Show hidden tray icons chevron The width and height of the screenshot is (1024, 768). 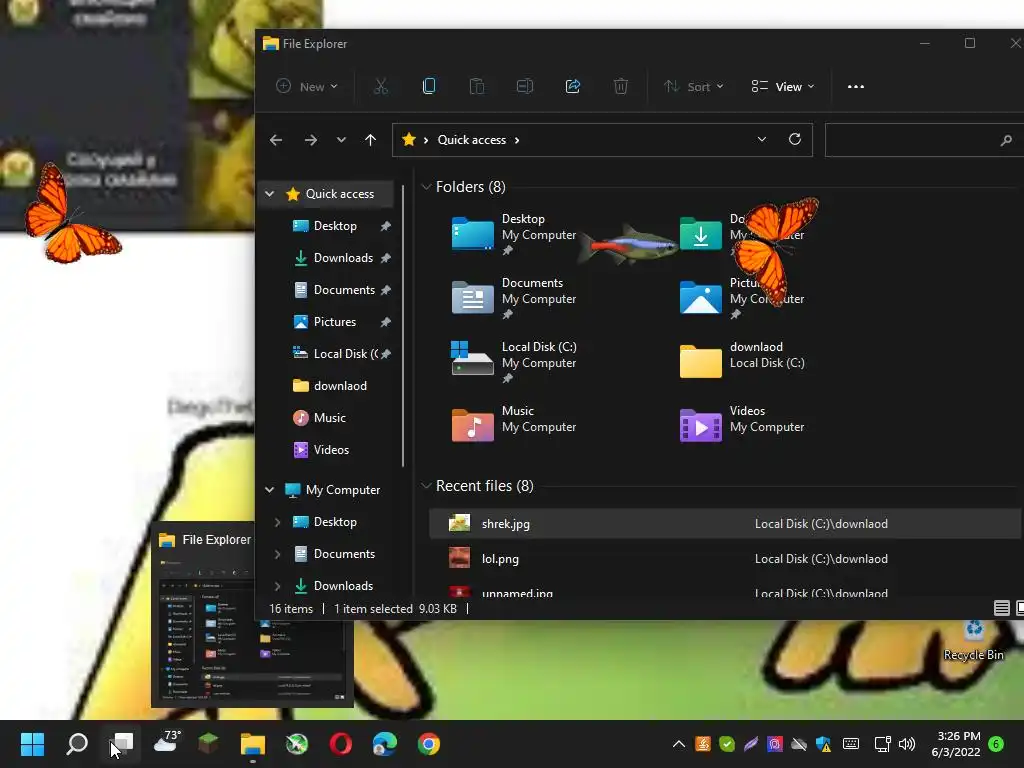tap(679, 744)
